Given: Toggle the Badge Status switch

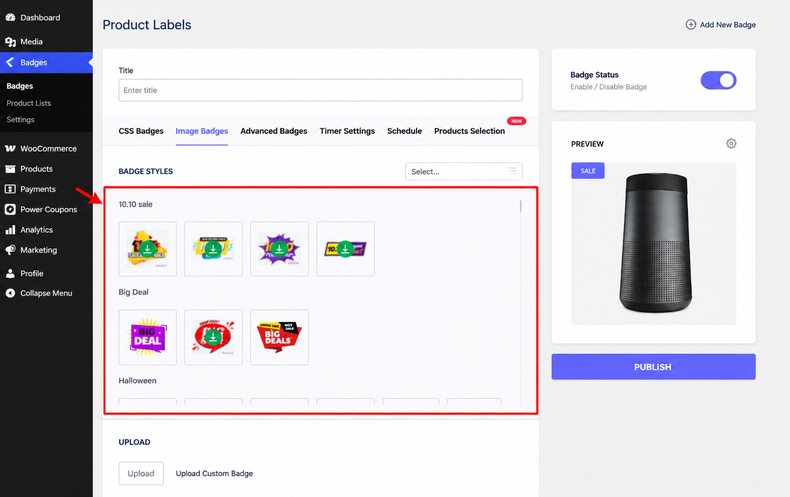Looking at the screenshot, I should click(x=718, y=80).
